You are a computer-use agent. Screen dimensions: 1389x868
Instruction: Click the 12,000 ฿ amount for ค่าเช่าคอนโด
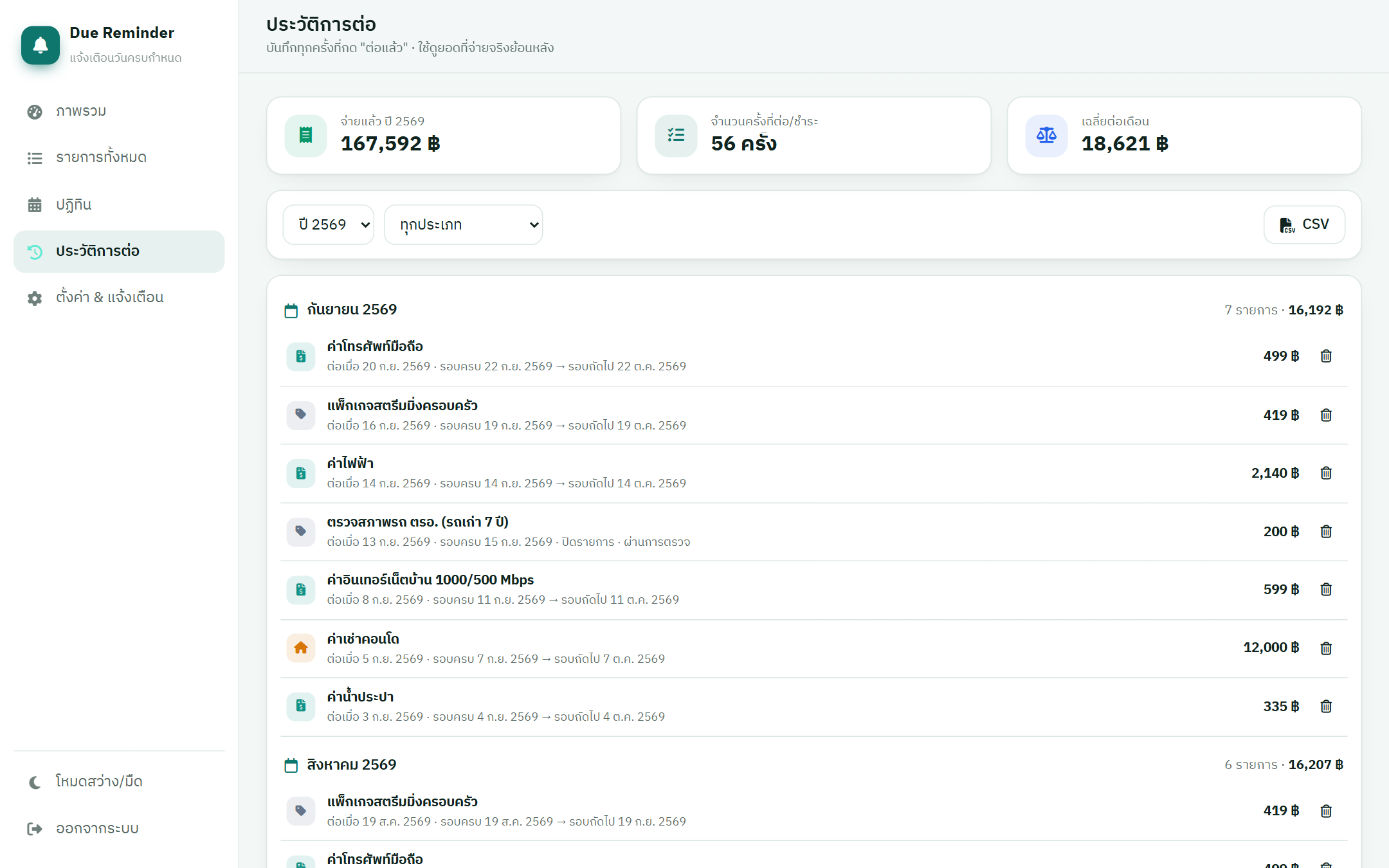pyautogui.click(x=1271, y=647)
